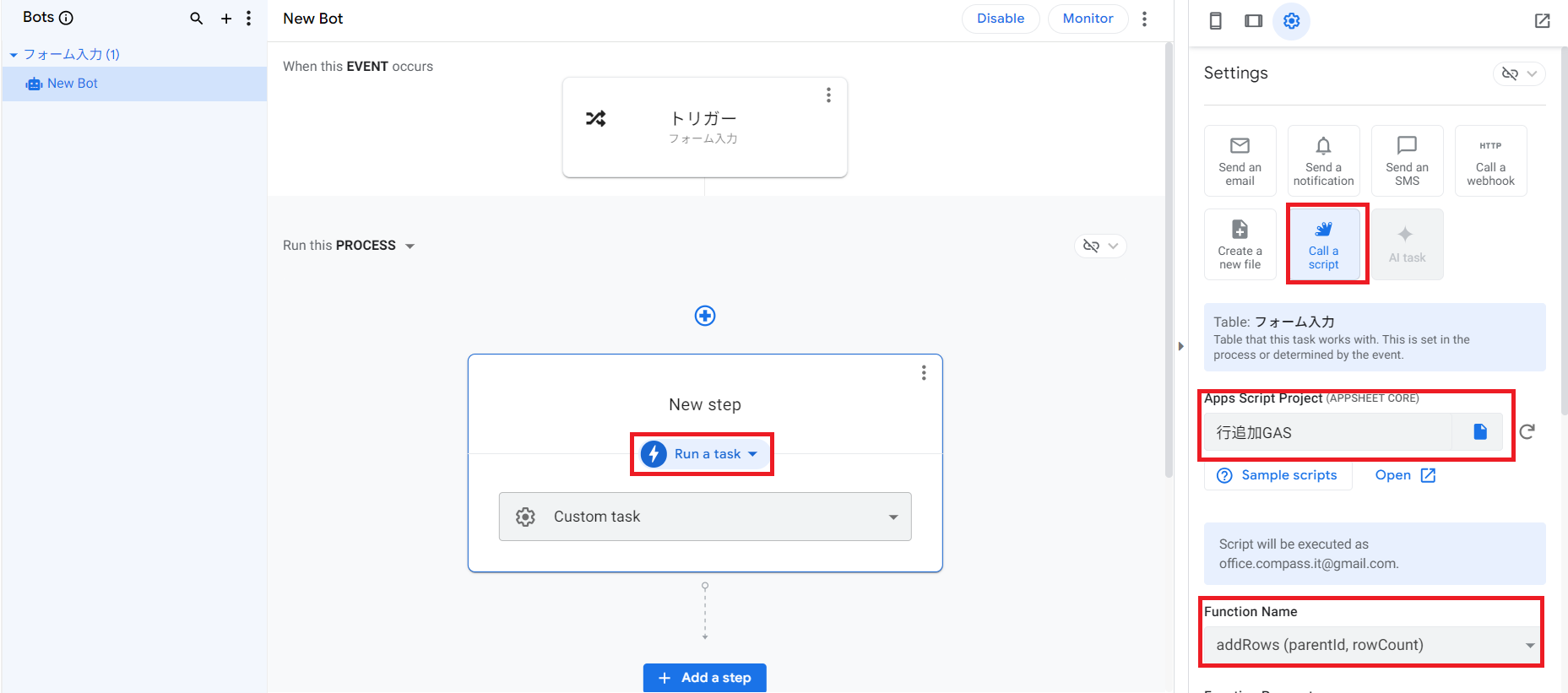Screen dimensions: 1568x693
Task: Select the Call a script task type
Action: tap(1323, 245)
